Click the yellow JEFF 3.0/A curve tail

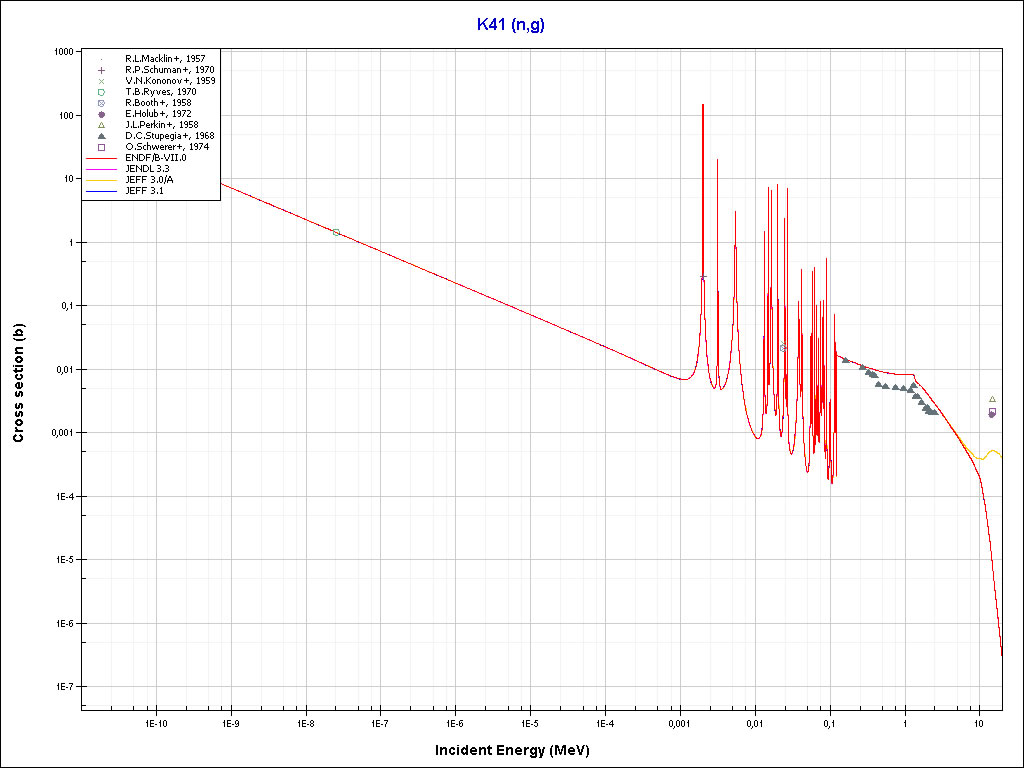(x=992, y=453)
